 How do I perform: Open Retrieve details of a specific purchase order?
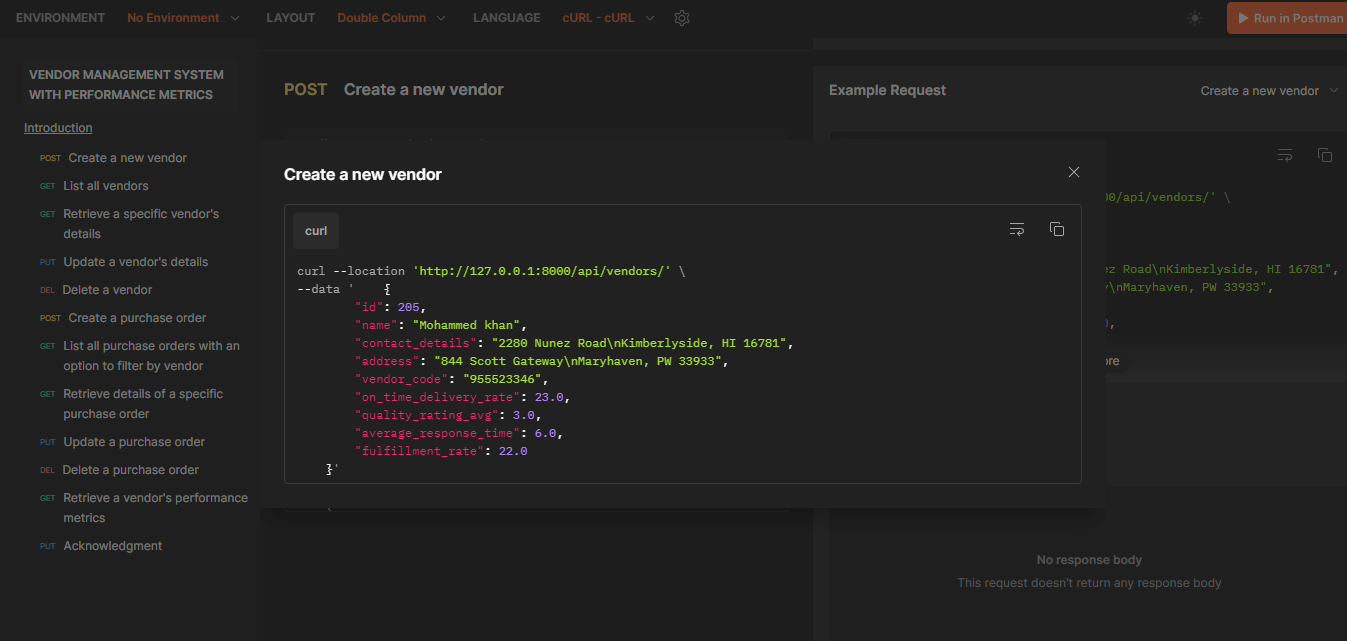[x=142, y=404]
